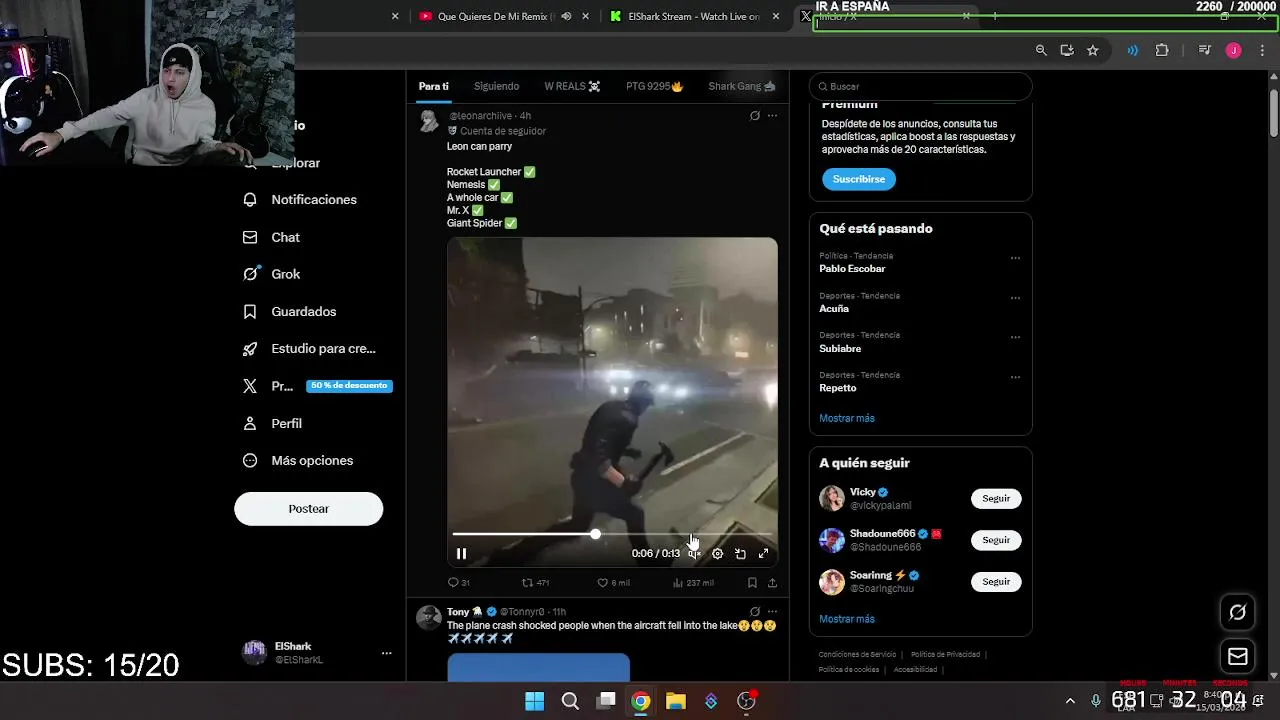The image size is (1280, 720).
Task: Seek using the video progress bar handle
Action: click(595, 535)
